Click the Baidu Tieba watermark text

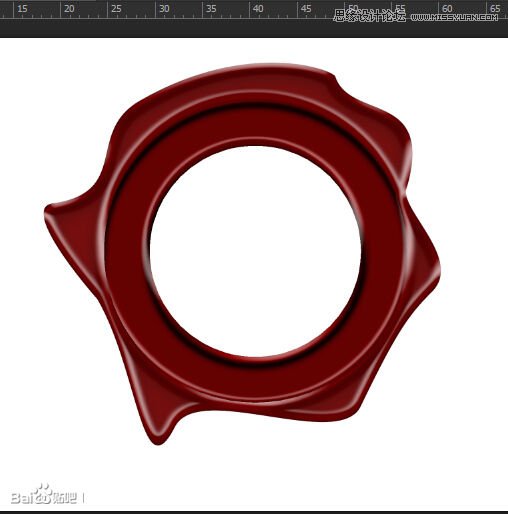click(x=44, y=495)
